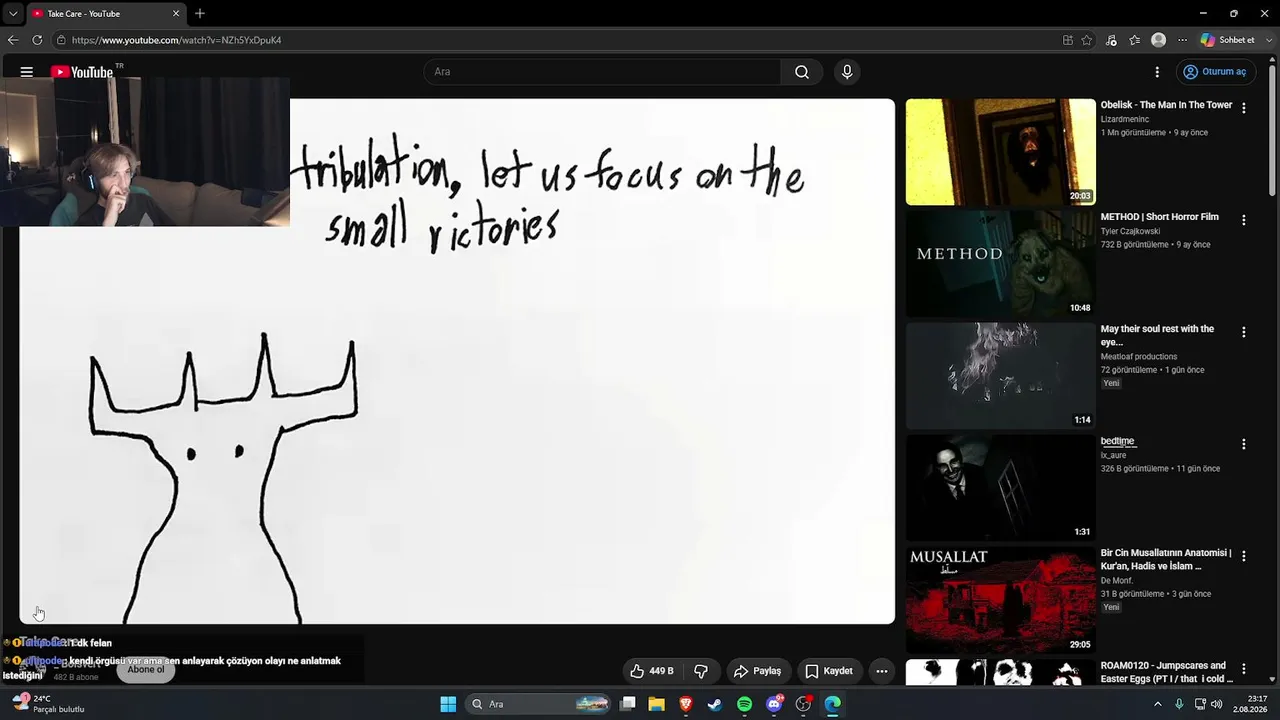Open Task View on the taskbar
The width and height of the screenshot is (1280, 720).
pos(627,704)
